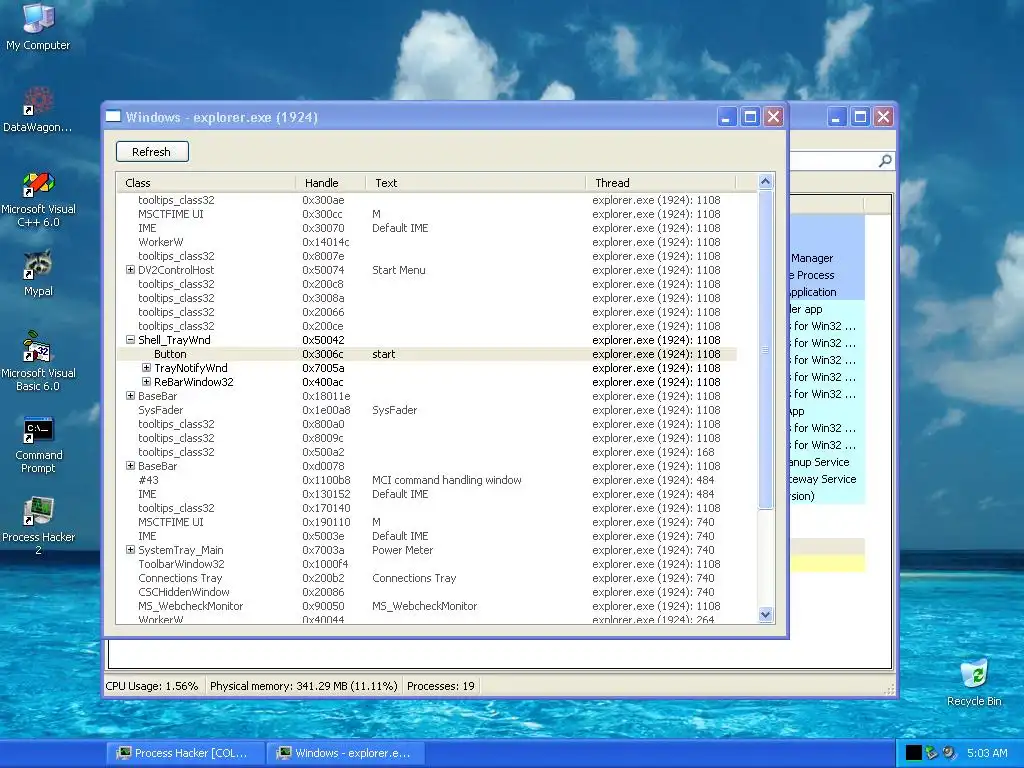Image resolution: width=1024 pixels, height=768 pixels.
Task: Expand the SystemTray_Main node
Action: tap(130, 550)
